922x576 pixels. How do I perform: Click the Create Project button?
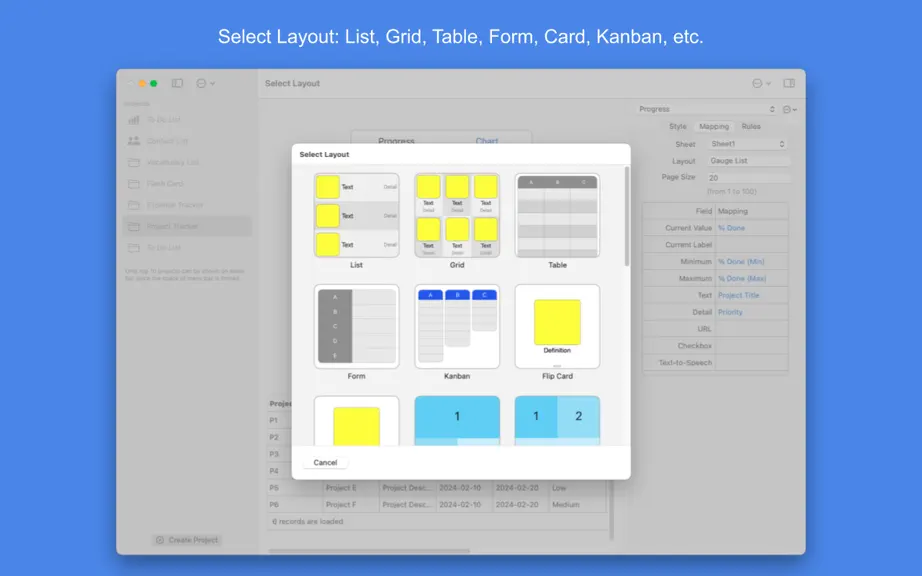tap(187, 540)
